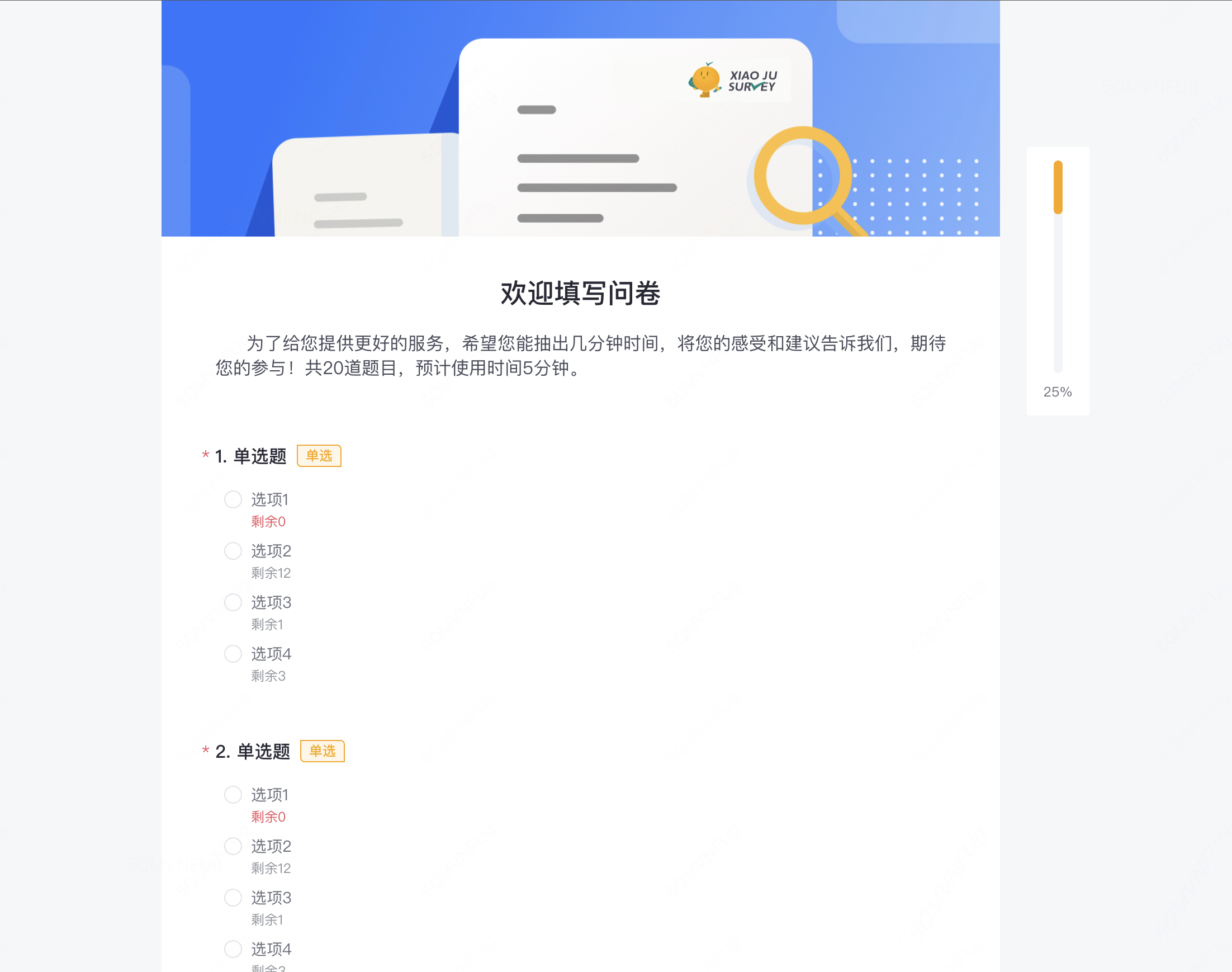This screenshot has width=1232, height=972.
Task: Click the XIAO JU SURVEY logo text
Action: point(752,81)
